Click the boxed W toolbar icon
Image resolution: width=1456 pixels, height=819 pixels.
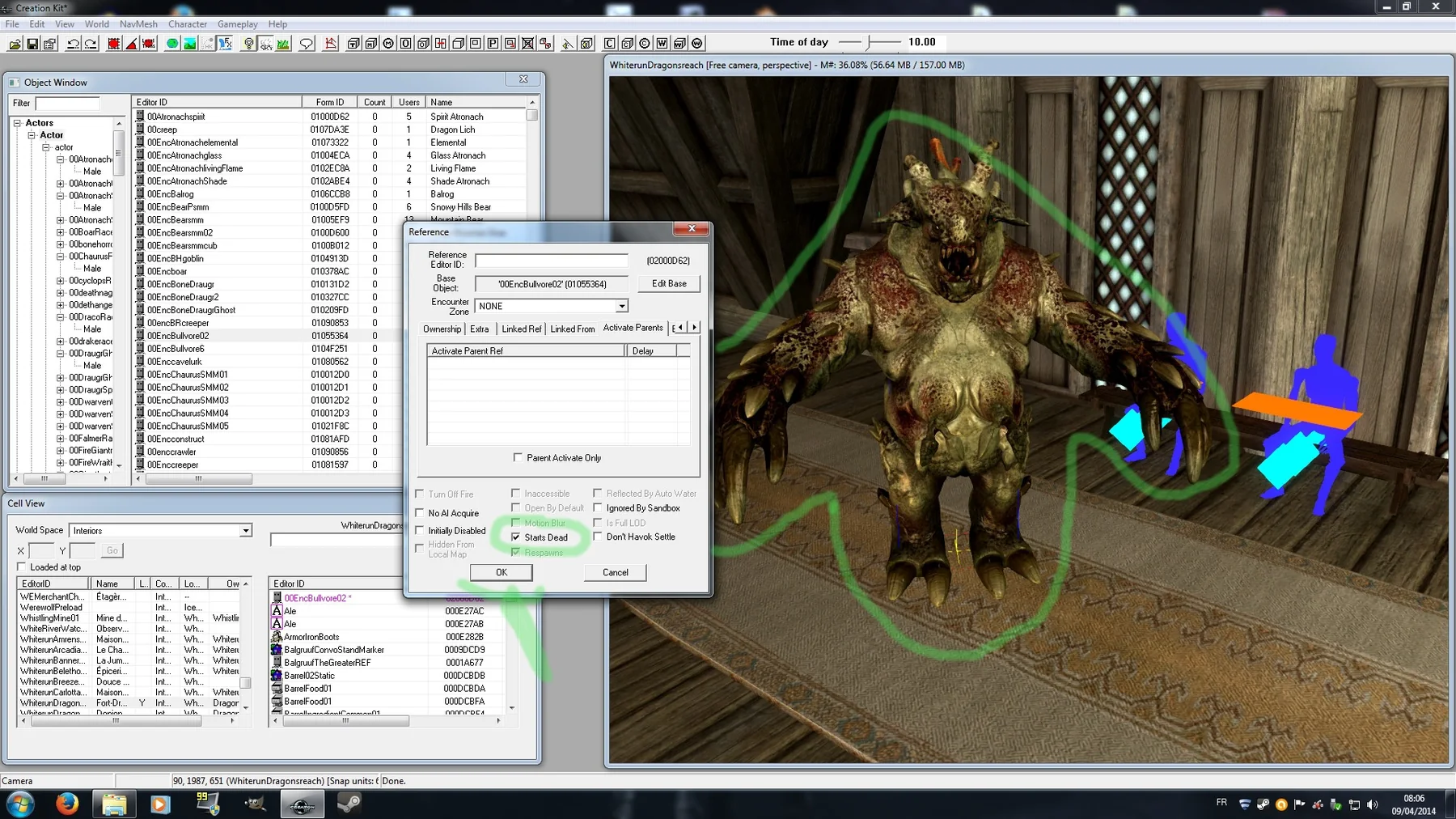pyautogui.click(x=662, y=44)
